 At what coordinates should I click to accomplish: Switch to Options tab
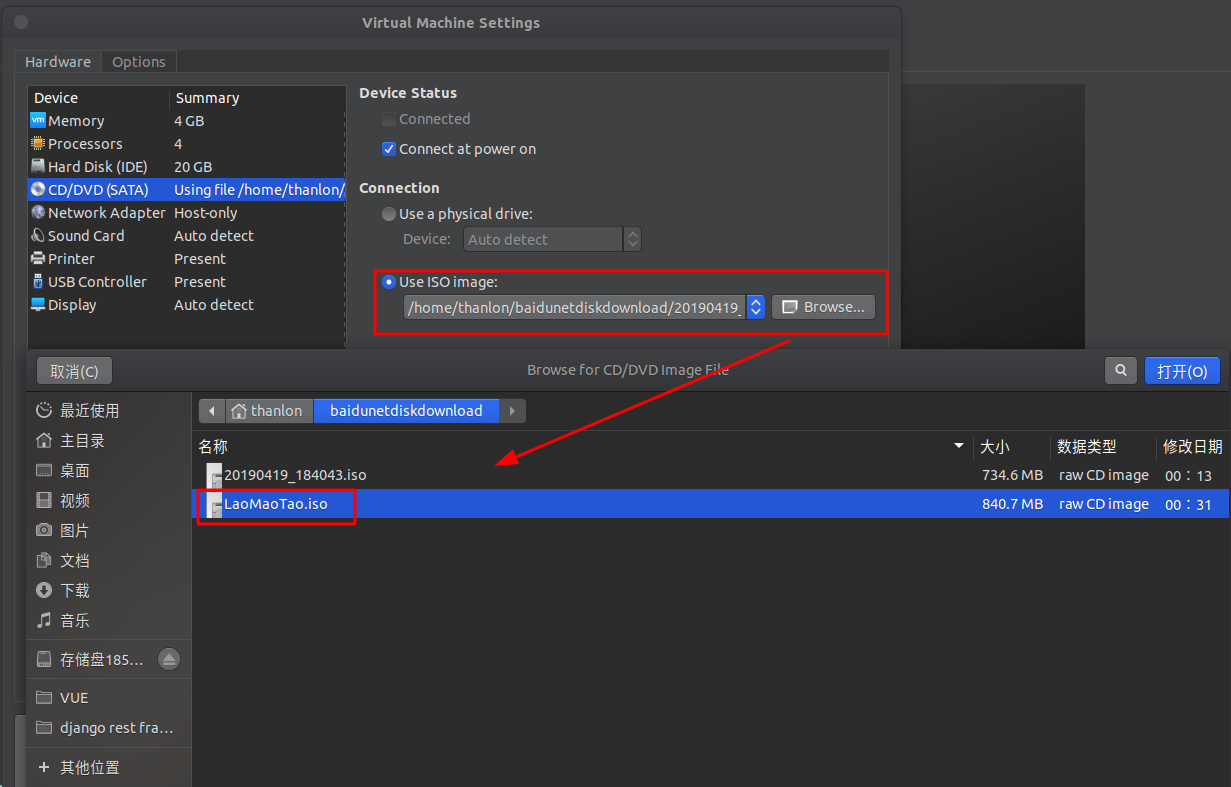tap(139, 62)
